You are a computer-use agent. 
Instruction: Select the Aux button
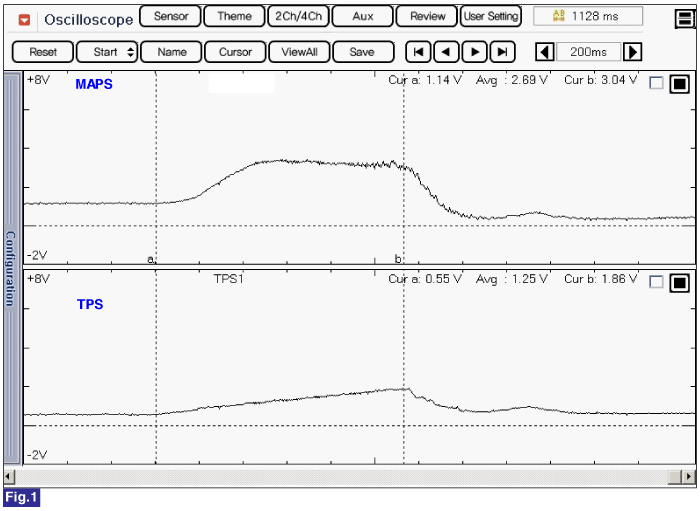(x=362, y=17)
